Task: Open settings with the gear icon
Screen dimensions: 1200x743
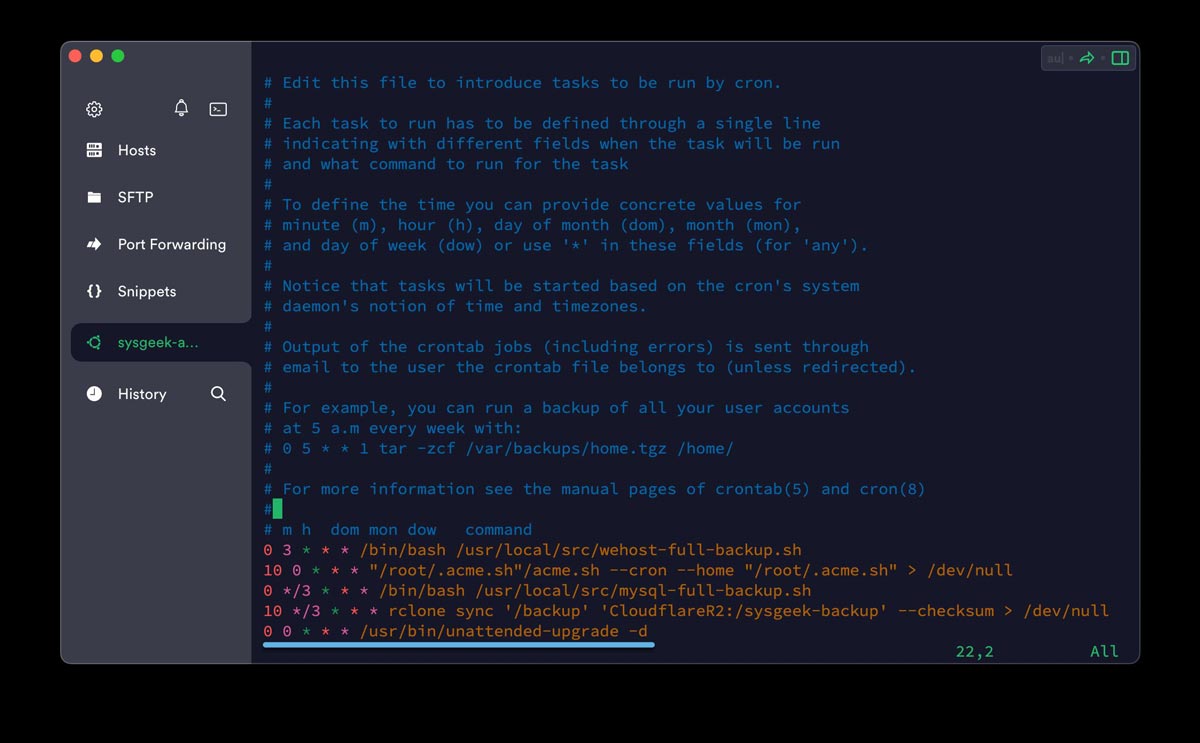Action: pos(94,109)
